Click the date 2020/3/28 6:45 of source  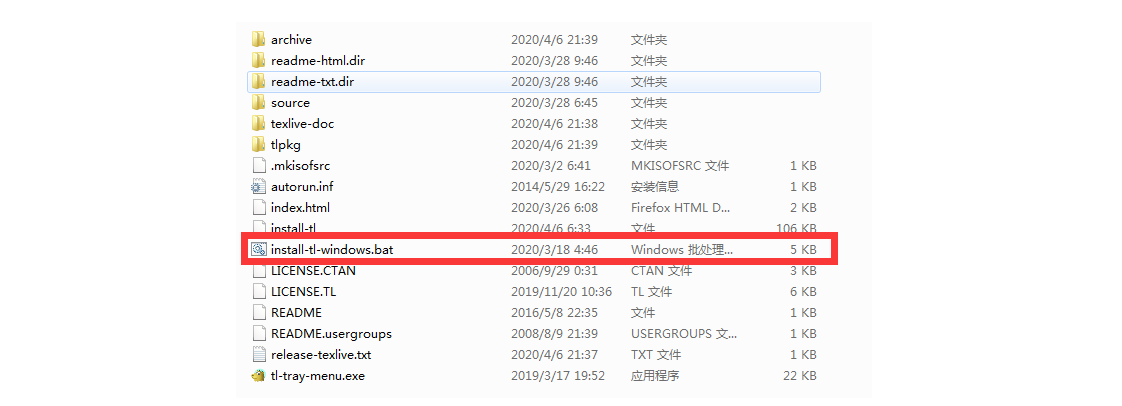(554, 102)
